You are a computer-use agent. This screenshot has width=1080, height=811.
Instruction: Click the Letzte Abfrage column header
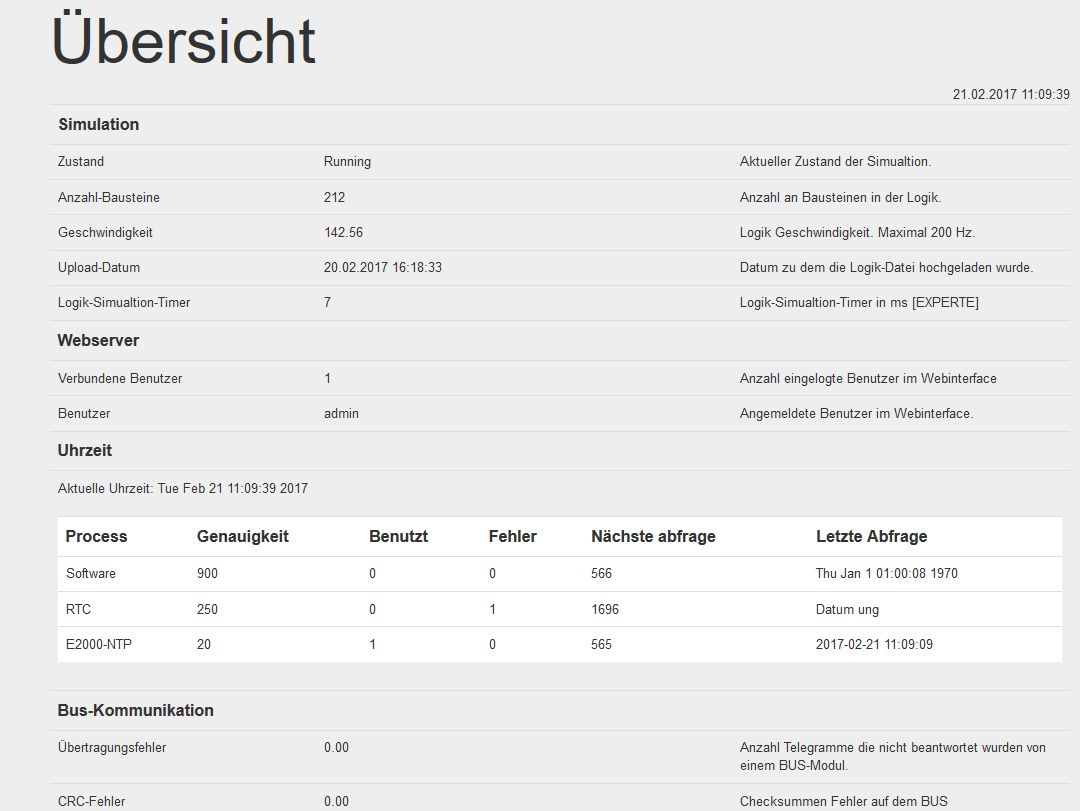[x=871, y=537]
